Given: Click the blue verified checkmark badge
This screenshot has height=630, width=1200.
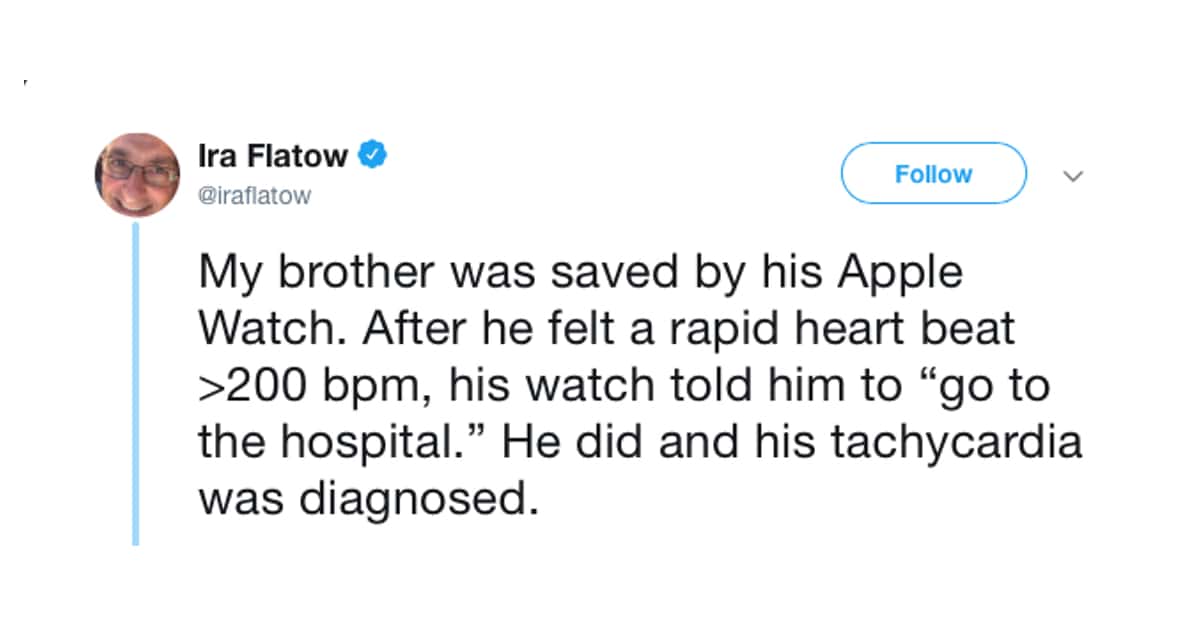Looking at the screenshot, I should (x=374, y=156).
